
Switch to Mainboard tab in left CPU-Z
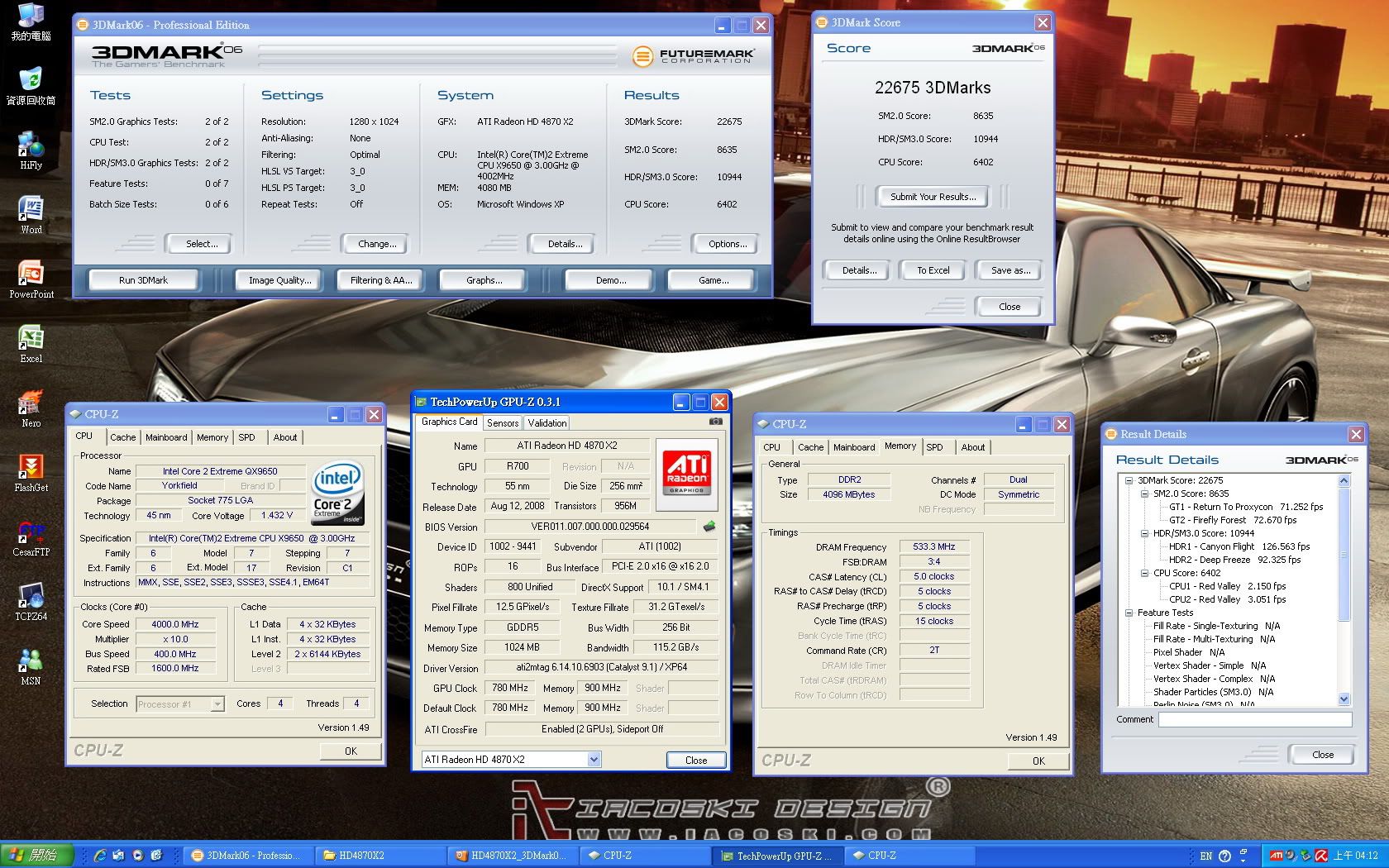click(166, 437)
